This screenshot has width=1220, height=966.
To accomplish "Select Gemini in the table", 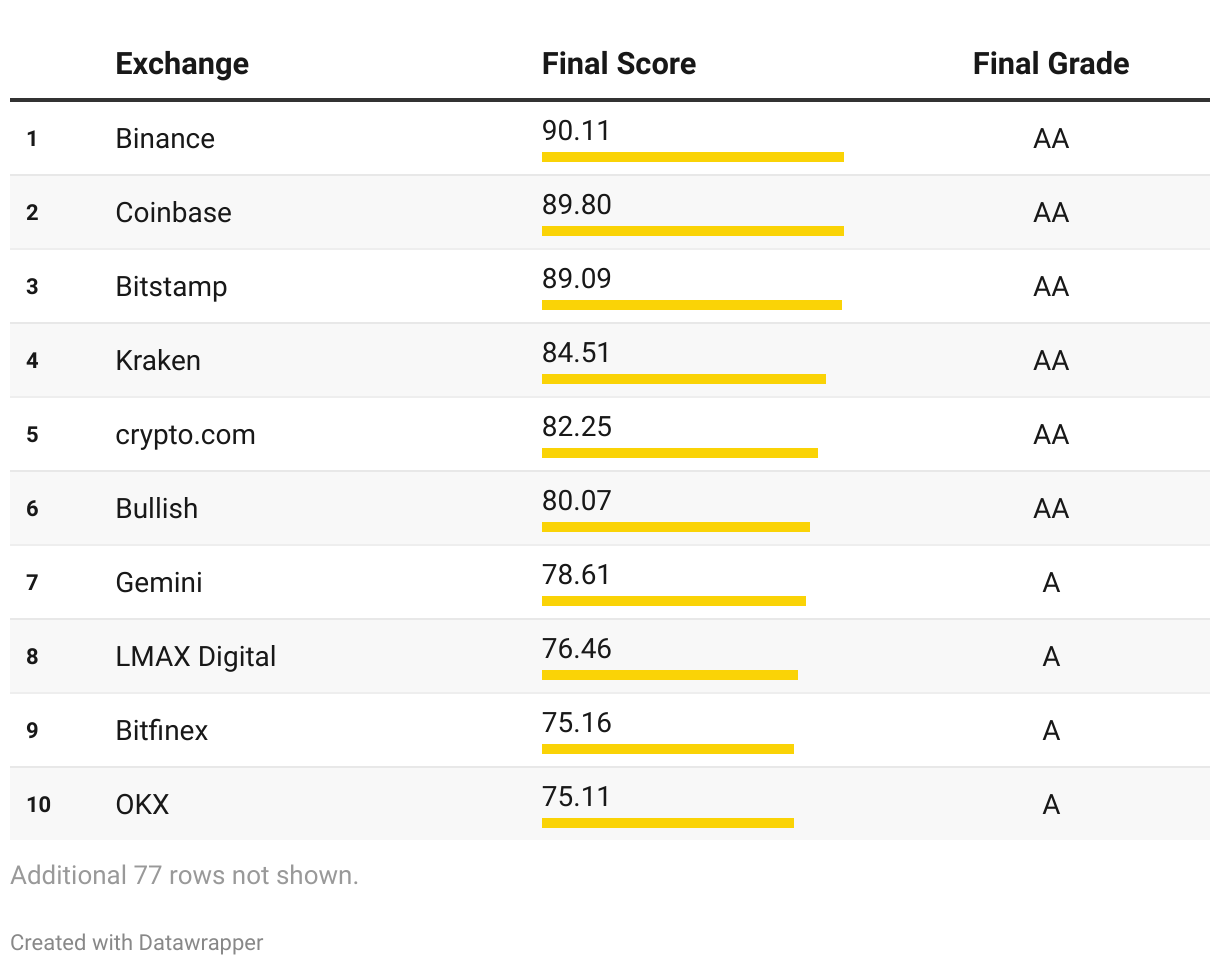I will (159, 582).
